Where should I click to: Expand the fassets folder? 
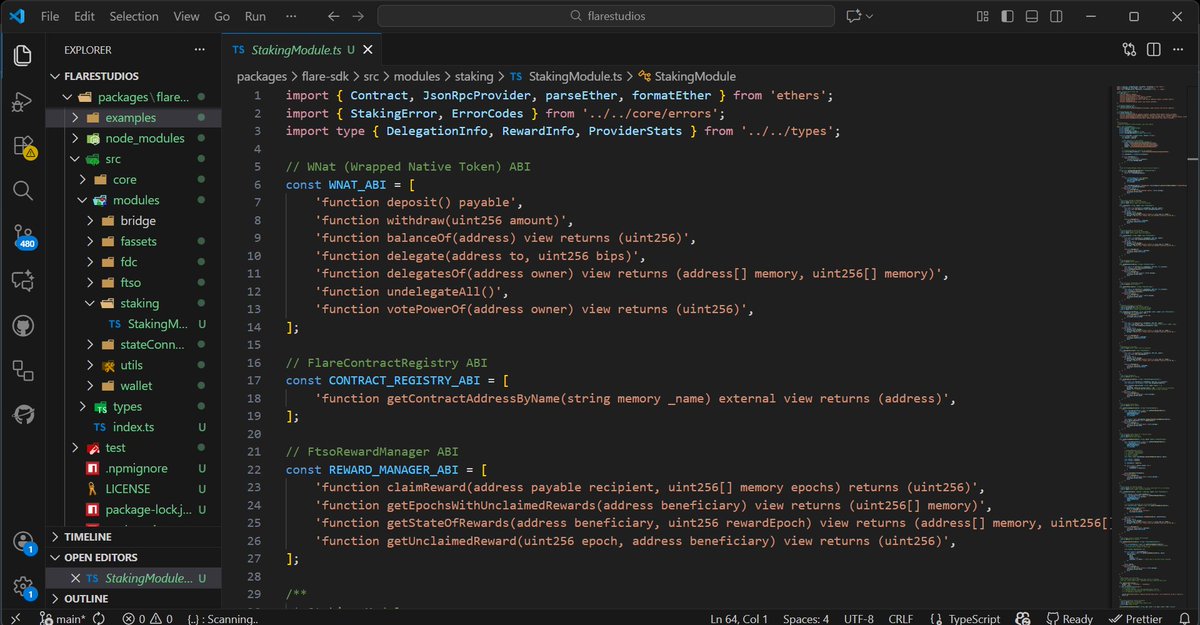point(134,241)
